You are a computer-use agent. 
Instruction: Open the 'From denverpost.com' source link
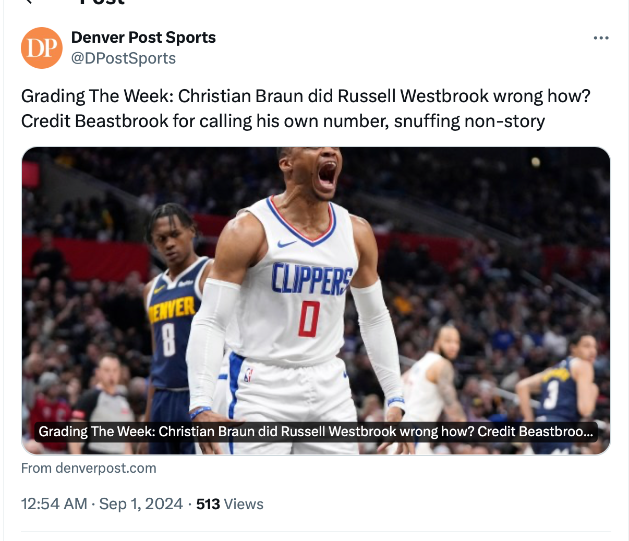click(x=89, y=468)
